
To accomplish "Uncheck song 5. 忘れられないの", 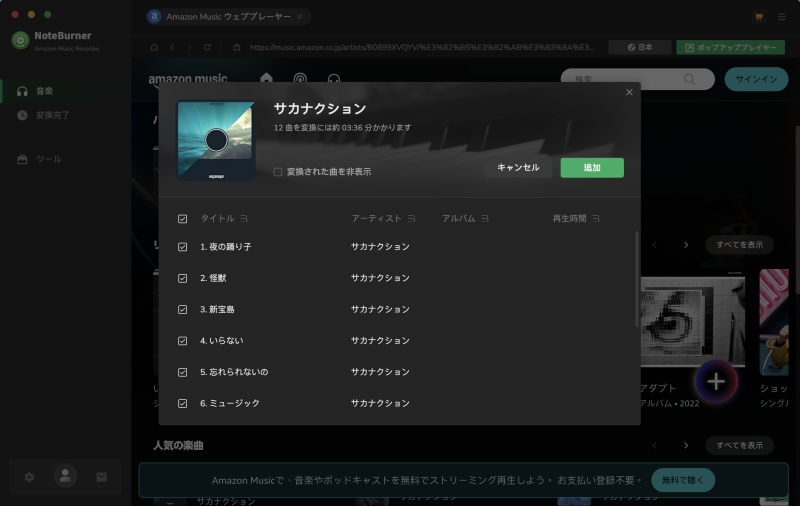I will (182, 372).
